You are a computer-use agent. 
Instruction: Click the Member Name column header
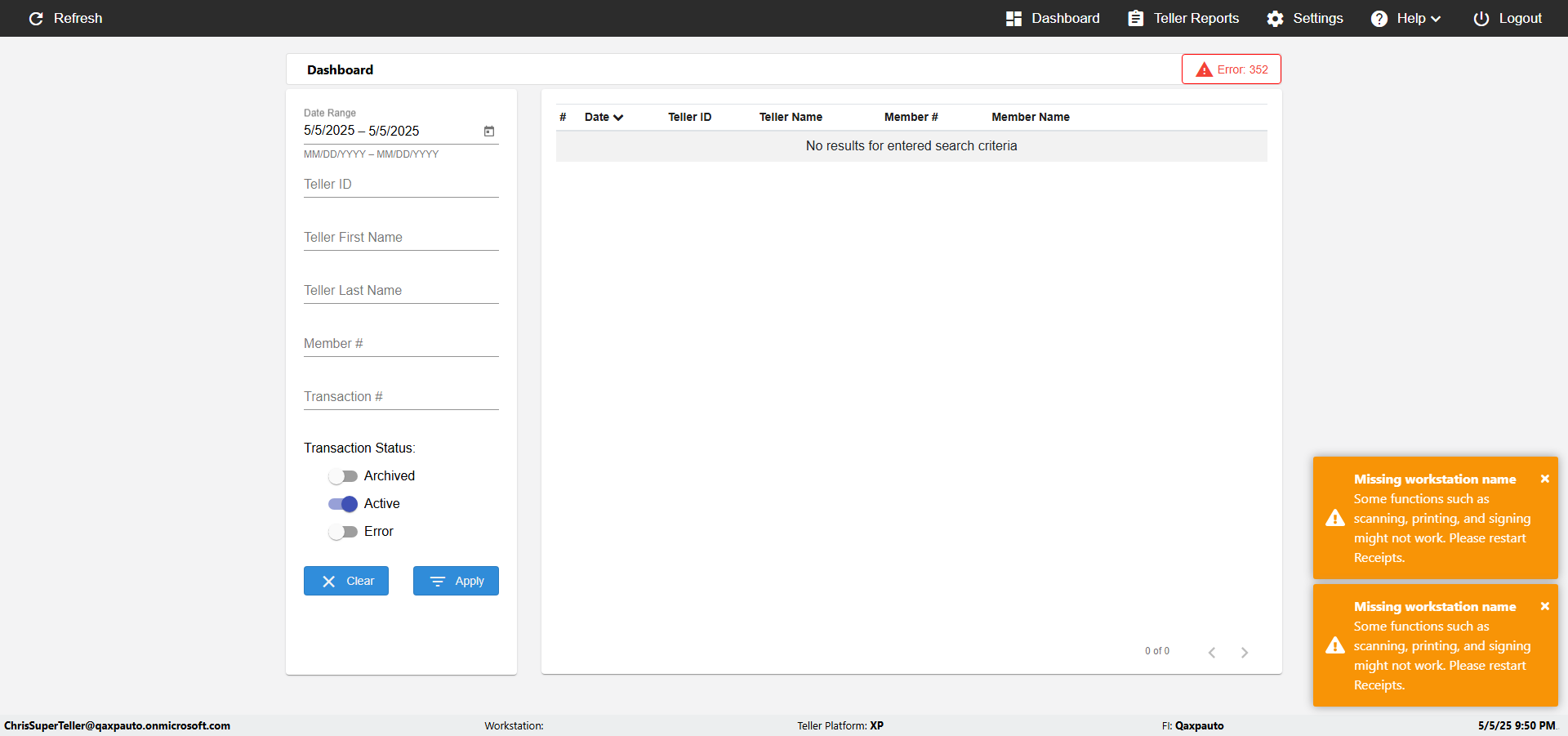tap(1031, 117)
